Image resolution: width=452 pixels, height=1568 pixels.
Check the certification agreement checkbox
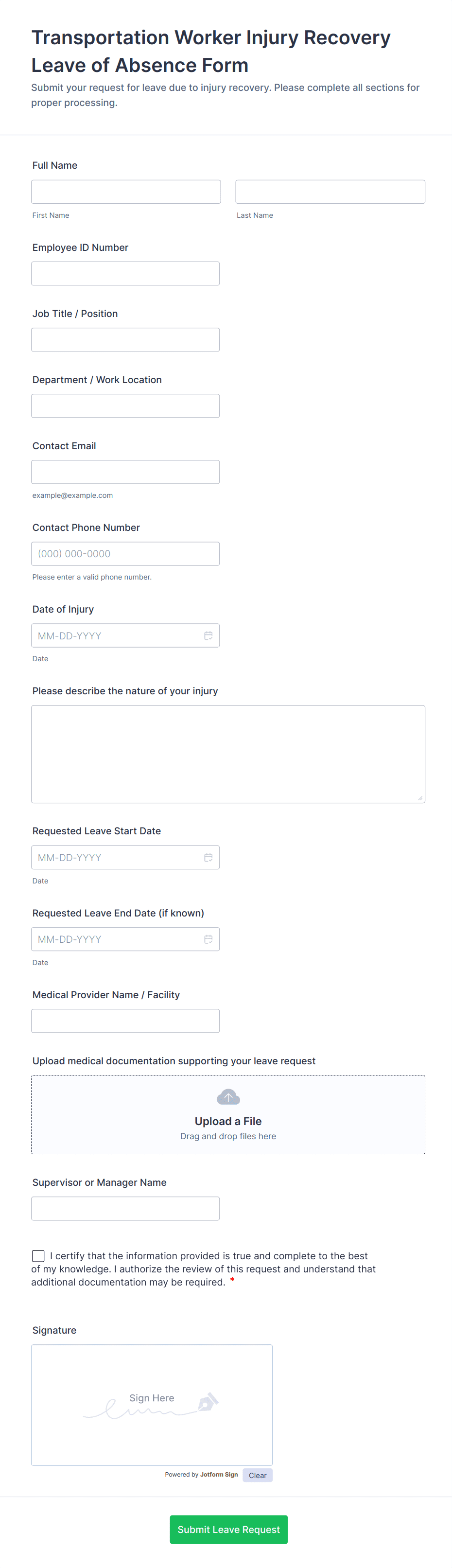pos(38,1255)
